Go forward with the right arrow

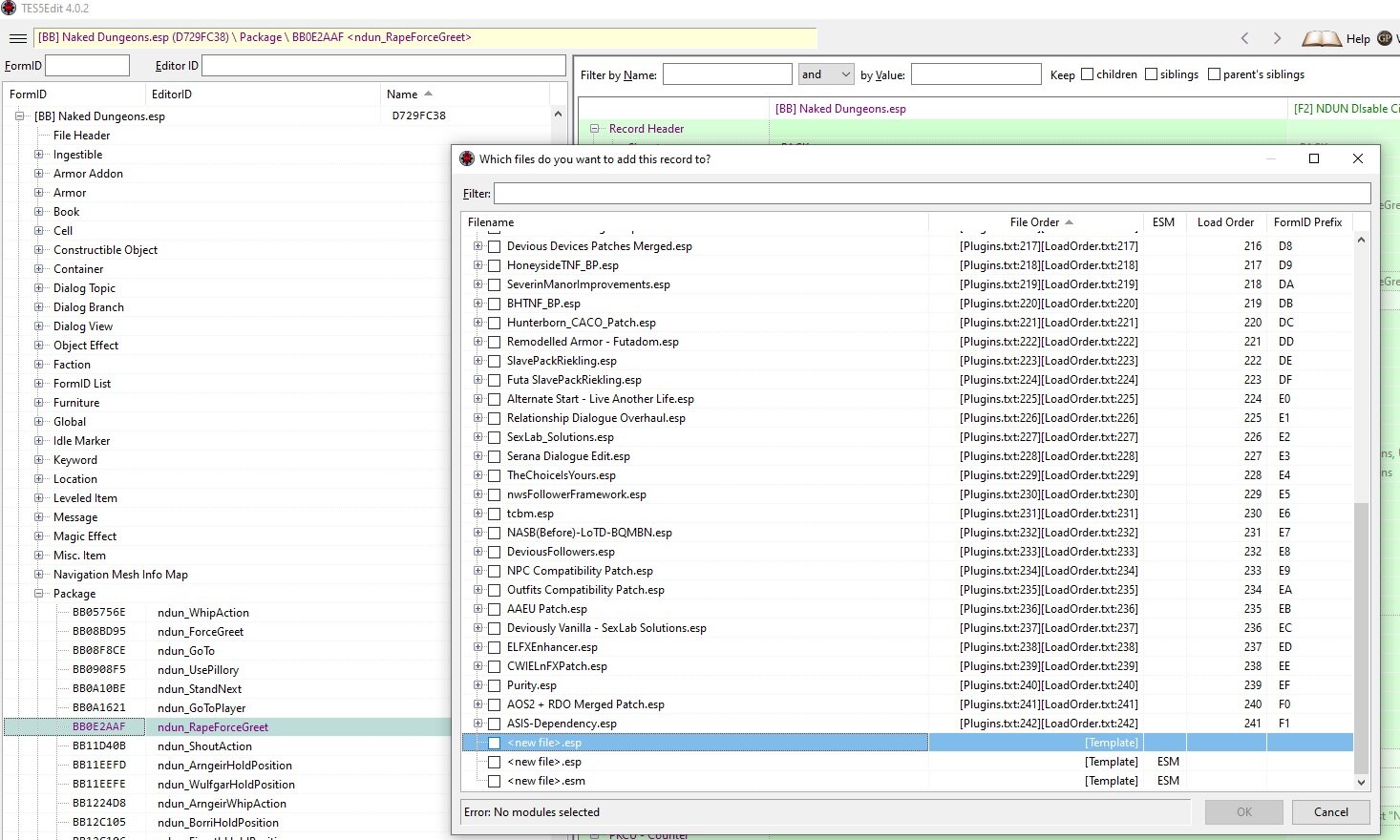1277,38
